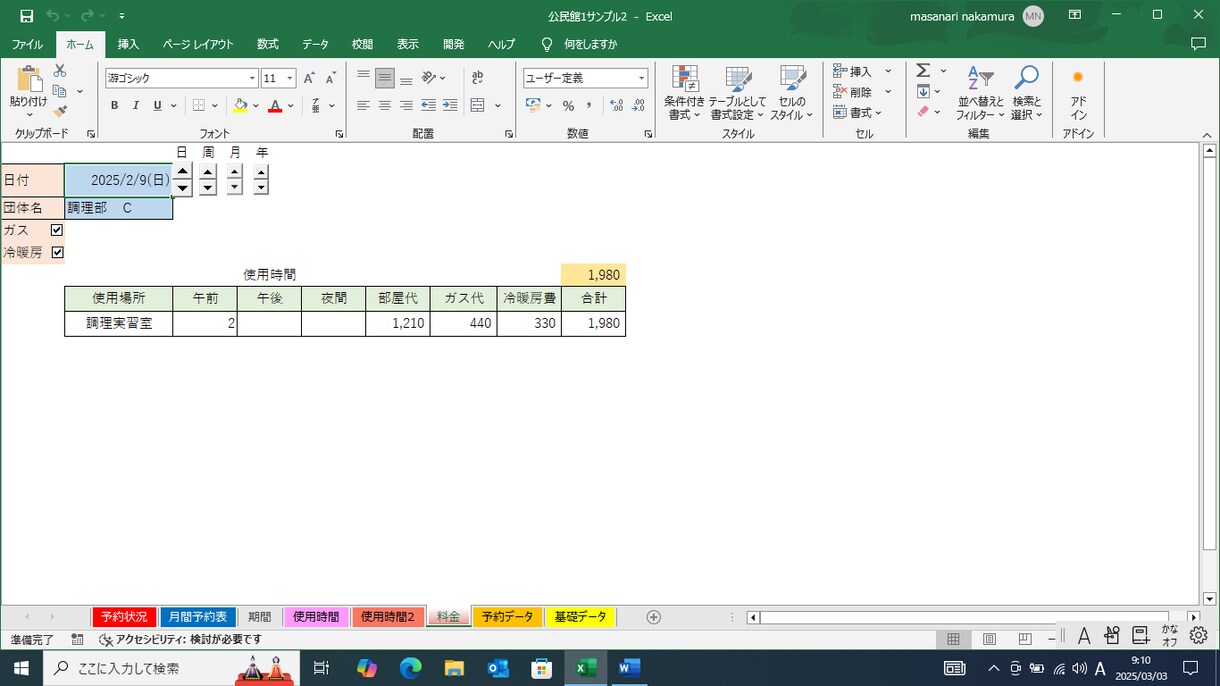Open the 予約状況 sheet tab
The width and height of the screenshot is (1220, 686).
pos(124,617)
